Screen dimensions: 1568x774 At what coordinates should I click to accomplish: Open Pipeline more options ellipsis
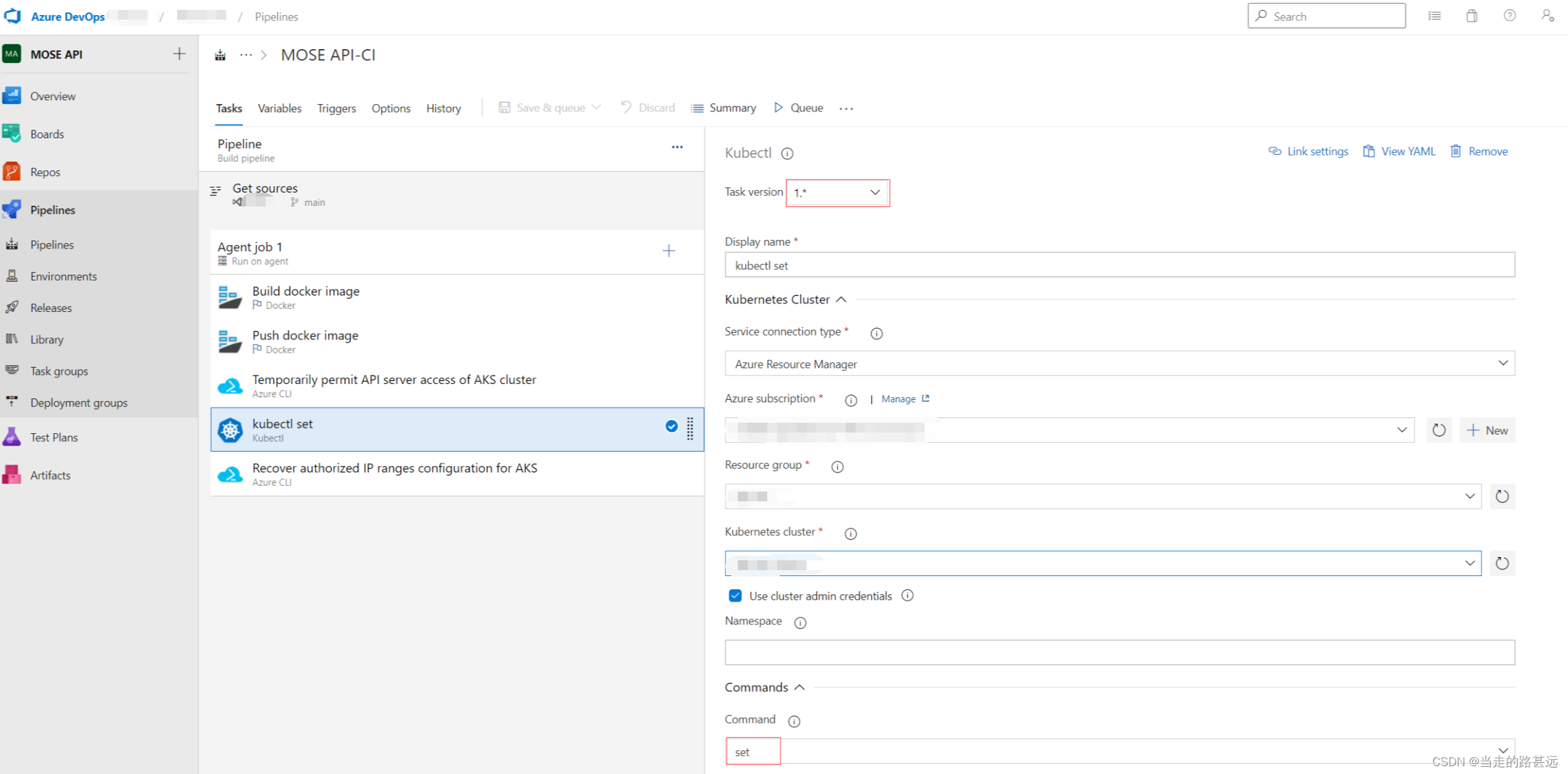click(677, 147)
